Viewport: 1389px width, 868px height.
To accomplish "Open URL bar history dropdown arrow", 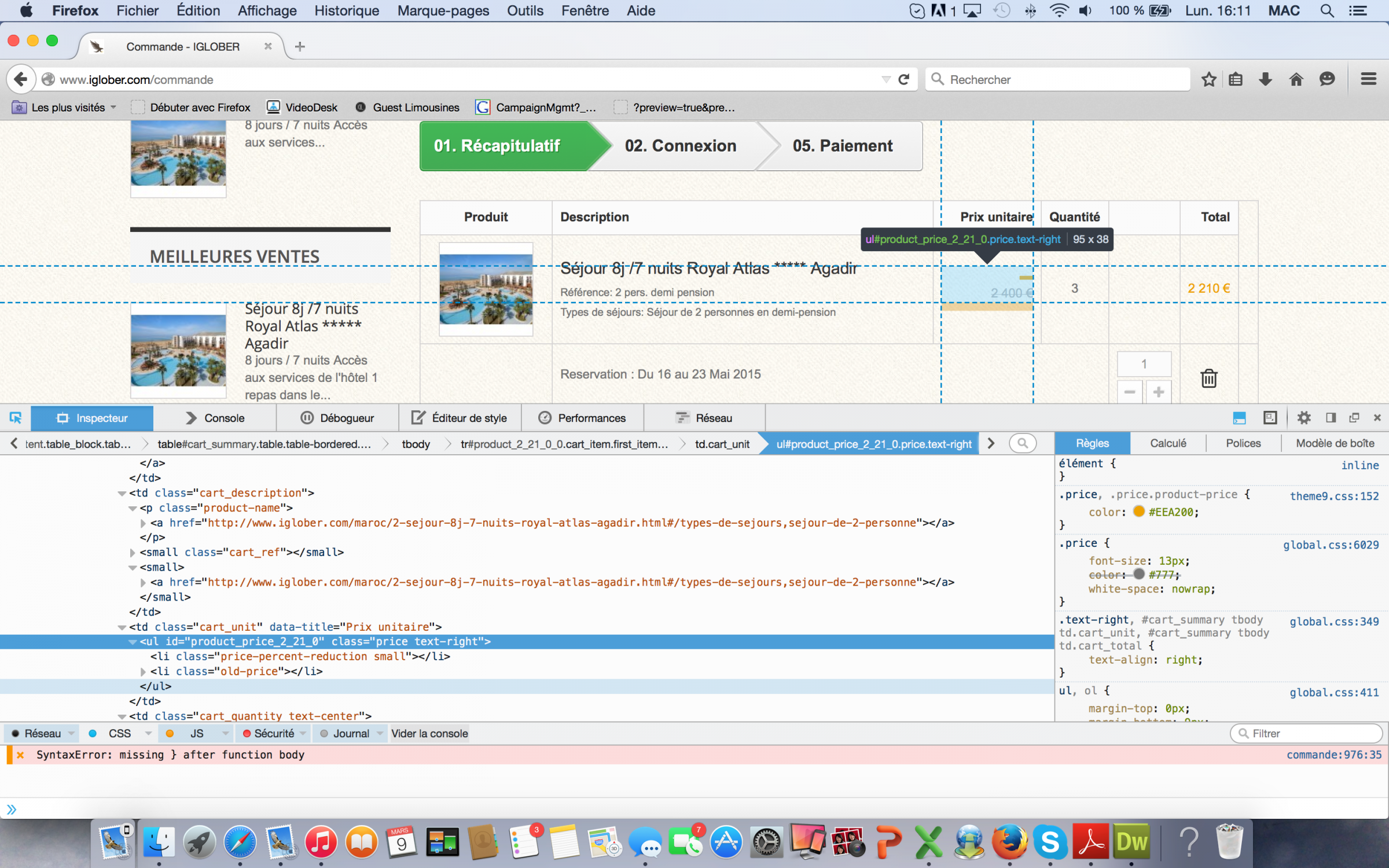I will (x=886, y=79).
